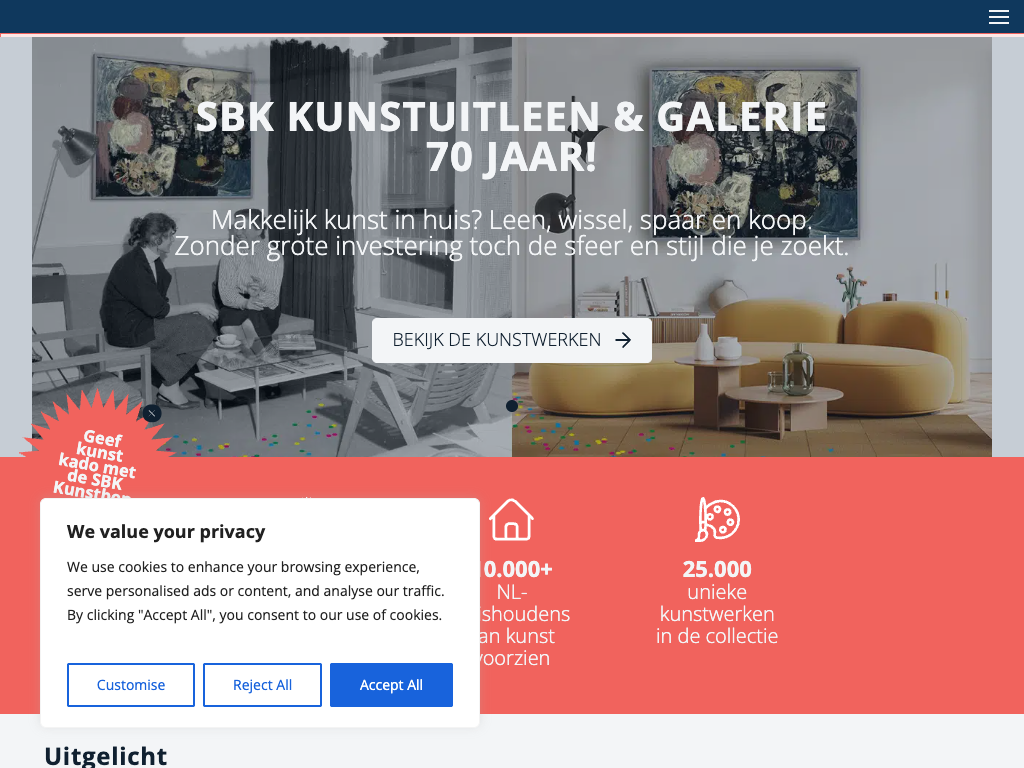Click the arrow icon in the Bekijk button
1024x768 pixels.
click(623, 340)
